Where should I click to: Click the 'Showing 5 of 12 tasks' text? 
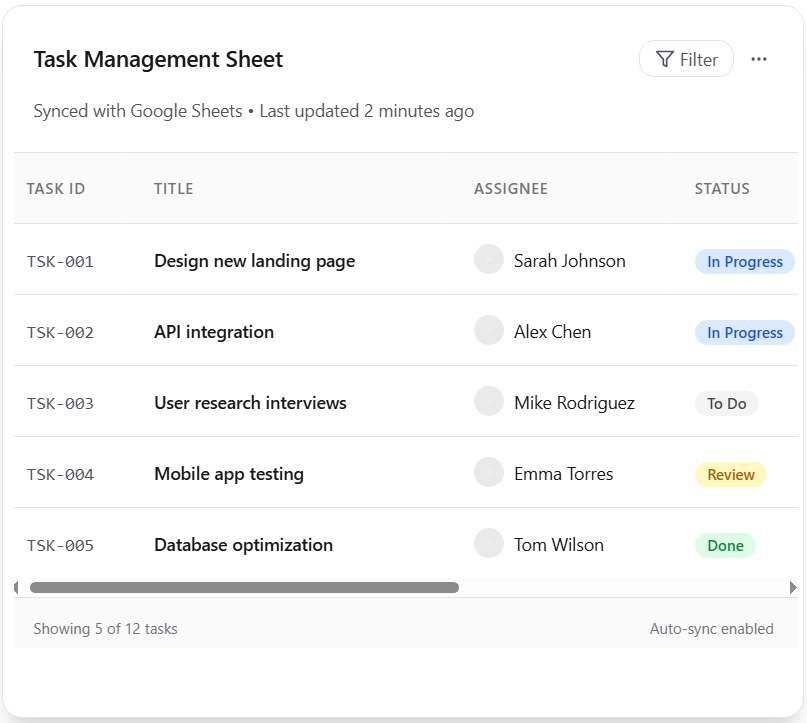pos(106,629)
